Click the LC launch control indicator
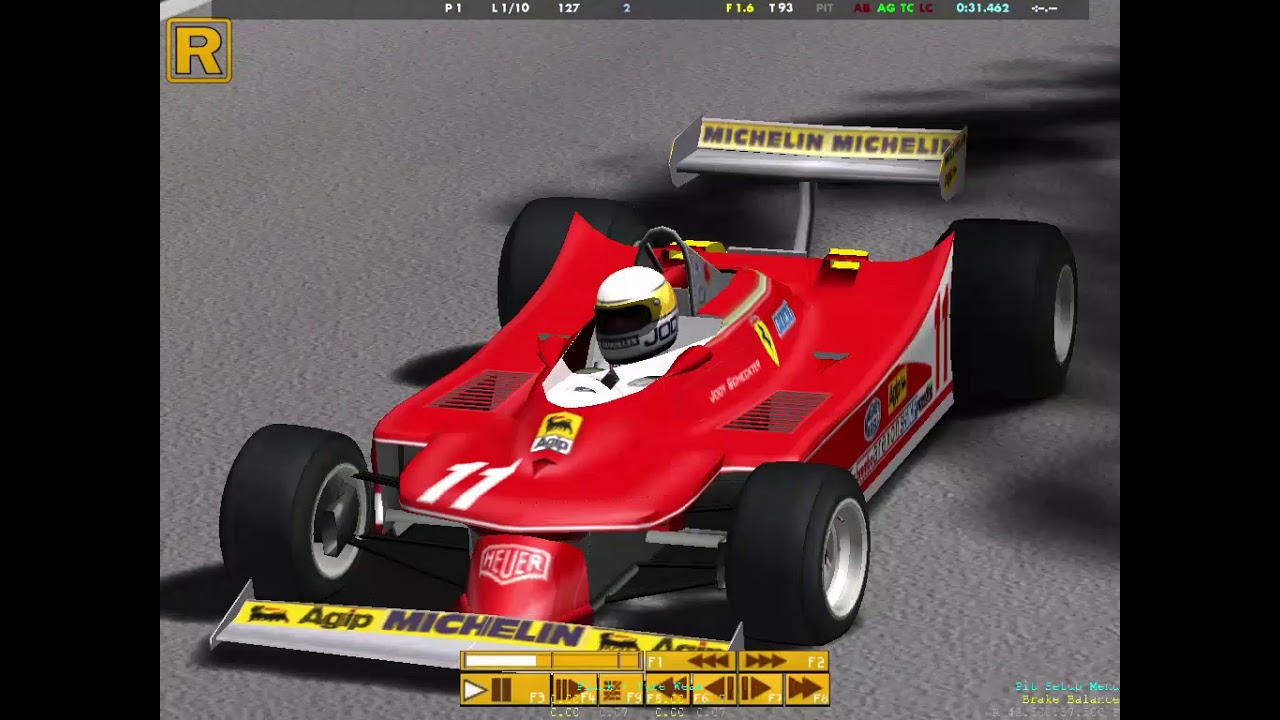 tap(926, 8)
